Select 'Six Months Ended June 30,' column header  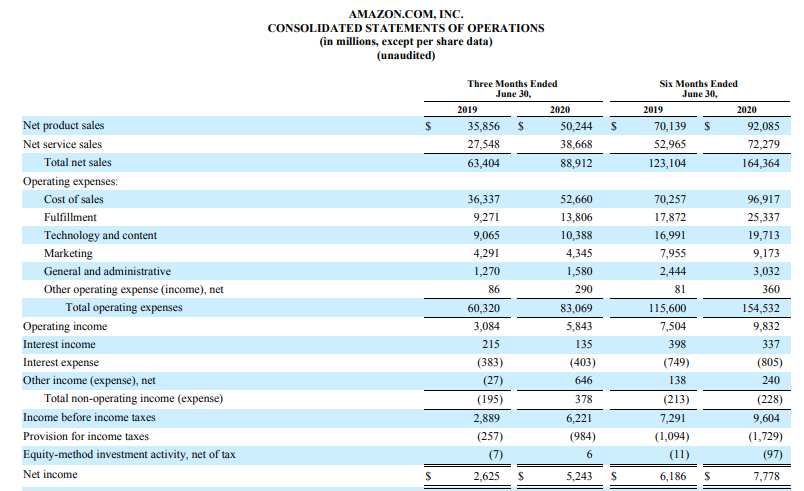(698, 89)
